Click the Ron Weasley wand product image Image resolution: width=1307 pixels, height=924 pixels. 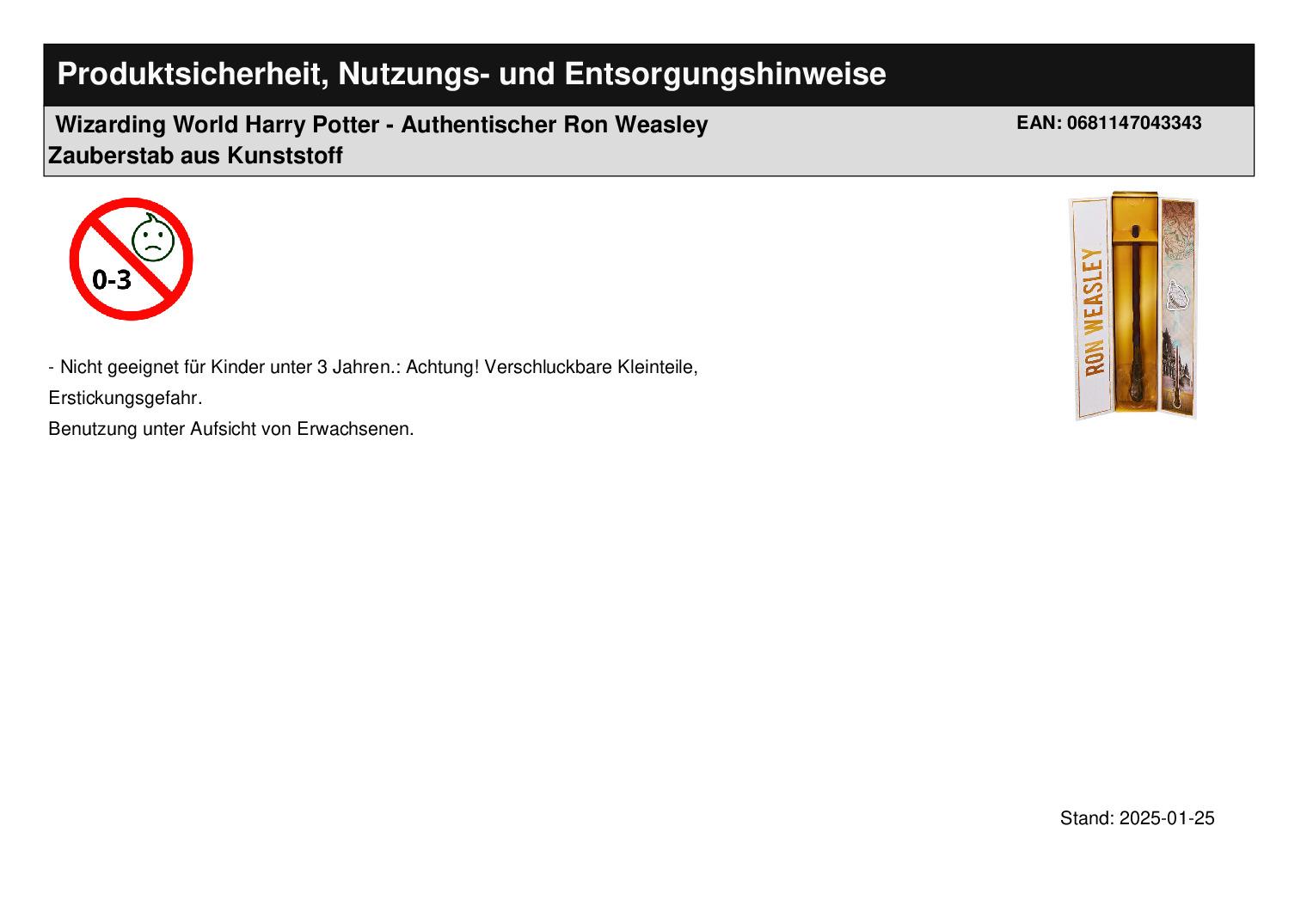click(1133, 306)
